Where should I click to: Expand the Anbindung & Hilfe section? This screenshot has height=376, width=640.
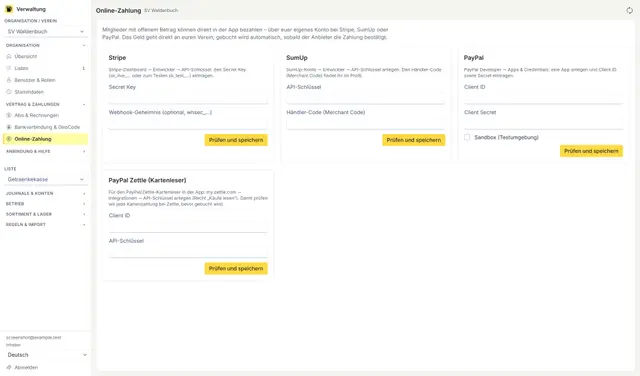tap(46, 151)
